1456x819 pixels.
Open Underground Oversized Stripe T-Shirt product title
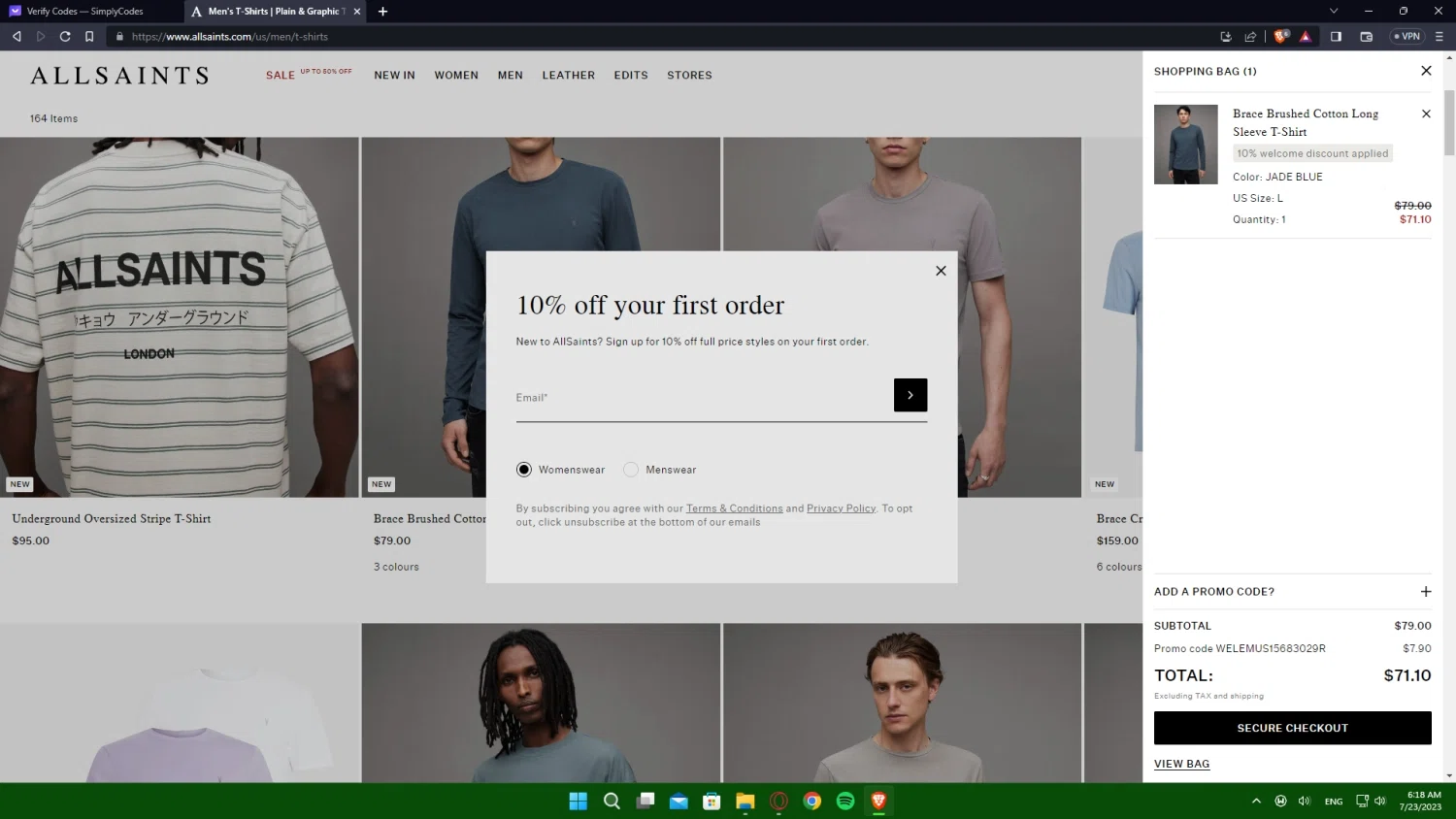[x=112, y=518]
